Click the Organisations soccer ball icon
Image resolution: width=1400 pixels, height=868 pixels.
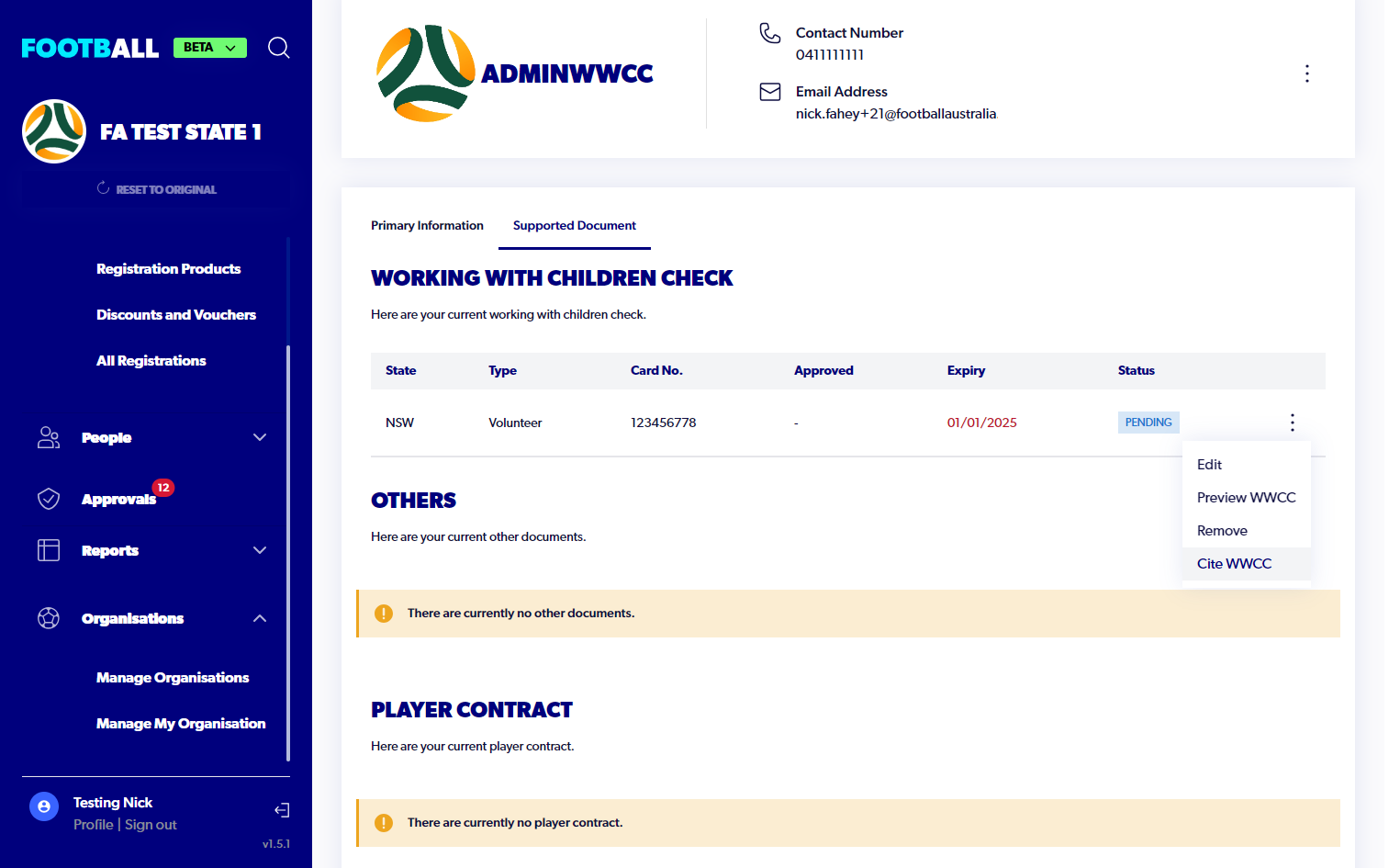(49, 618)
